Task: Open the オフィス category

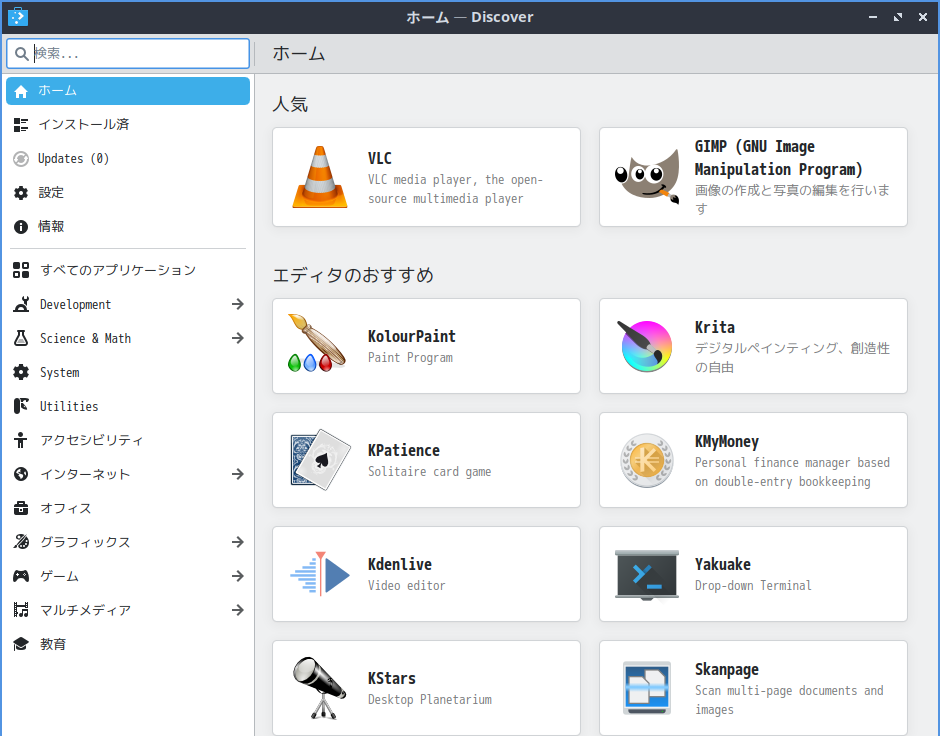Action: point(128,508)
